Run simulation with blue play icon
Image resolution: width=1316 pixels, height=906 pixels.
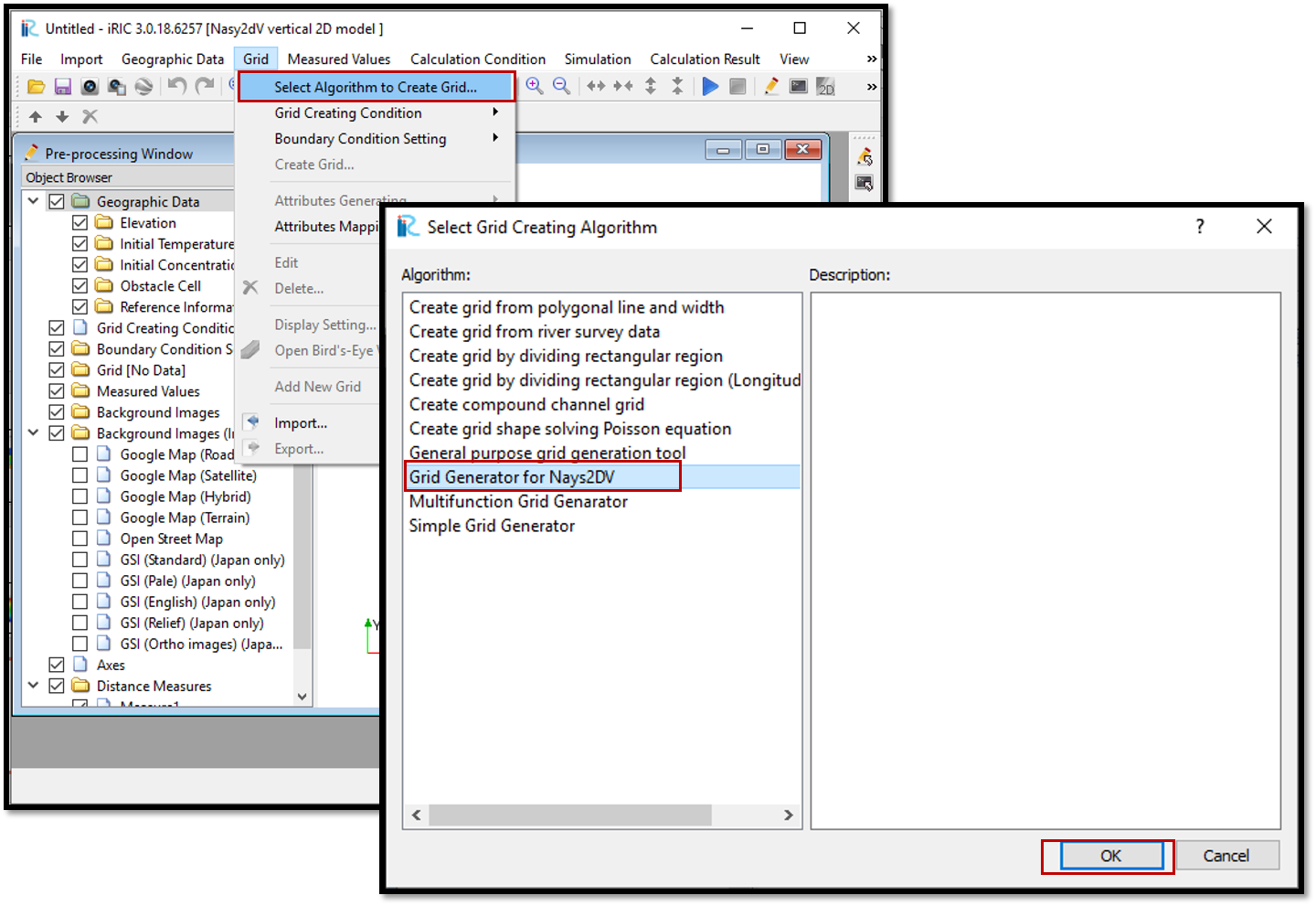coord(710,86)
